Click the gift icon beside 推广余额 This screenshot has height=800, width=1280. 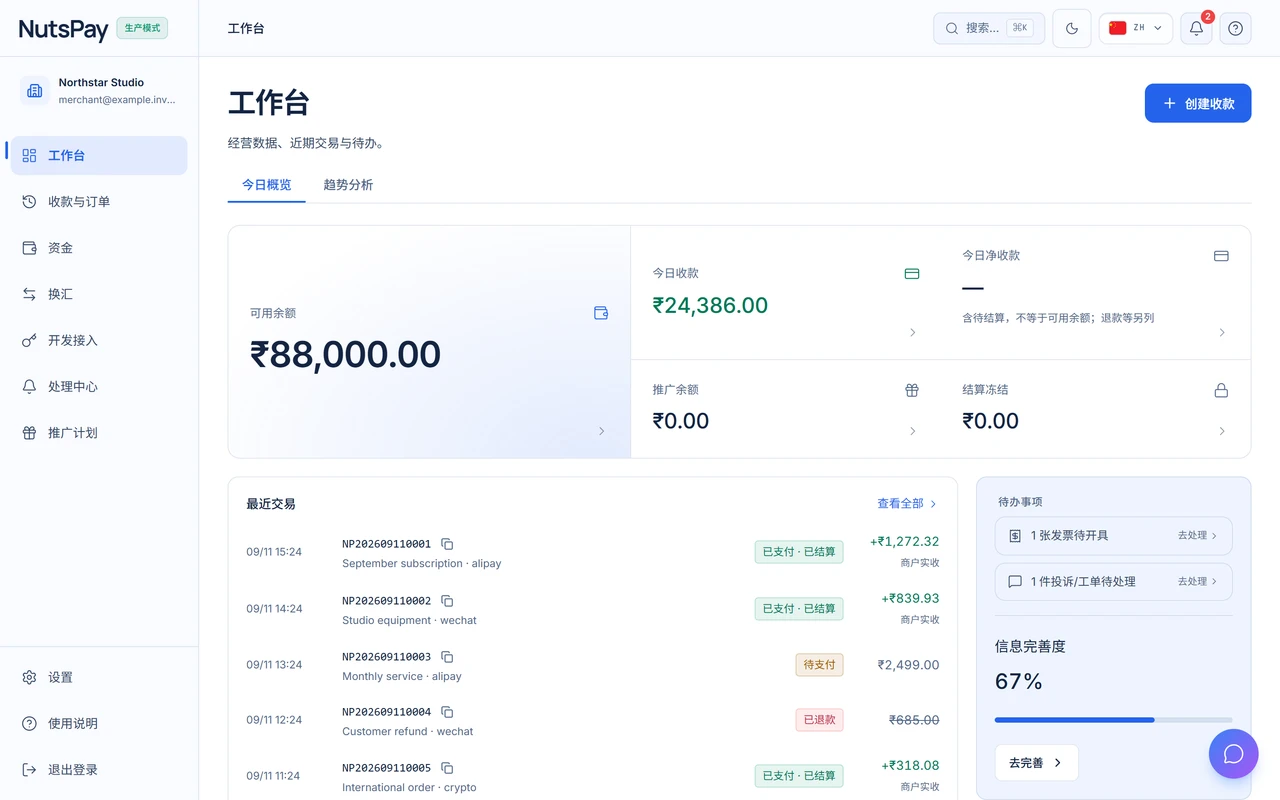point(912,390)
